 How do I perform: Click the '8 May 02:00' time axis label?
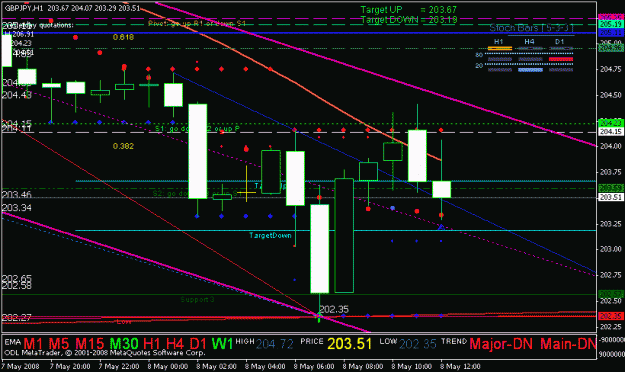click(x=216, y=366)
